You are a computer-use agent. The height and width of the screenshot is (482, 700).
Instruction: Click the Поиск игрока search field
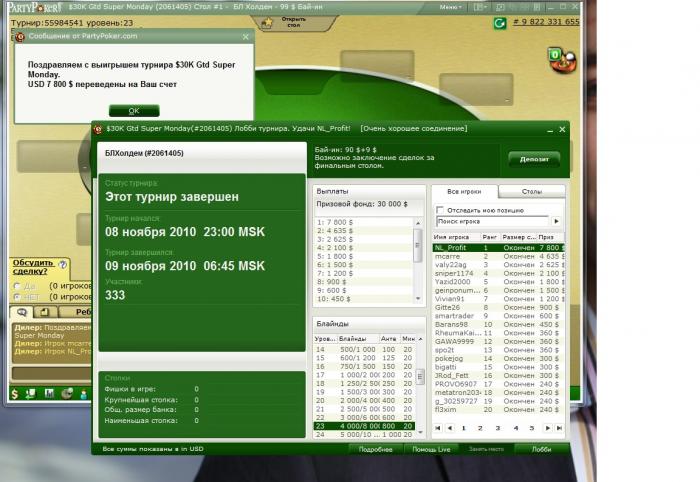pyautogui.click(x=492, y=221)
